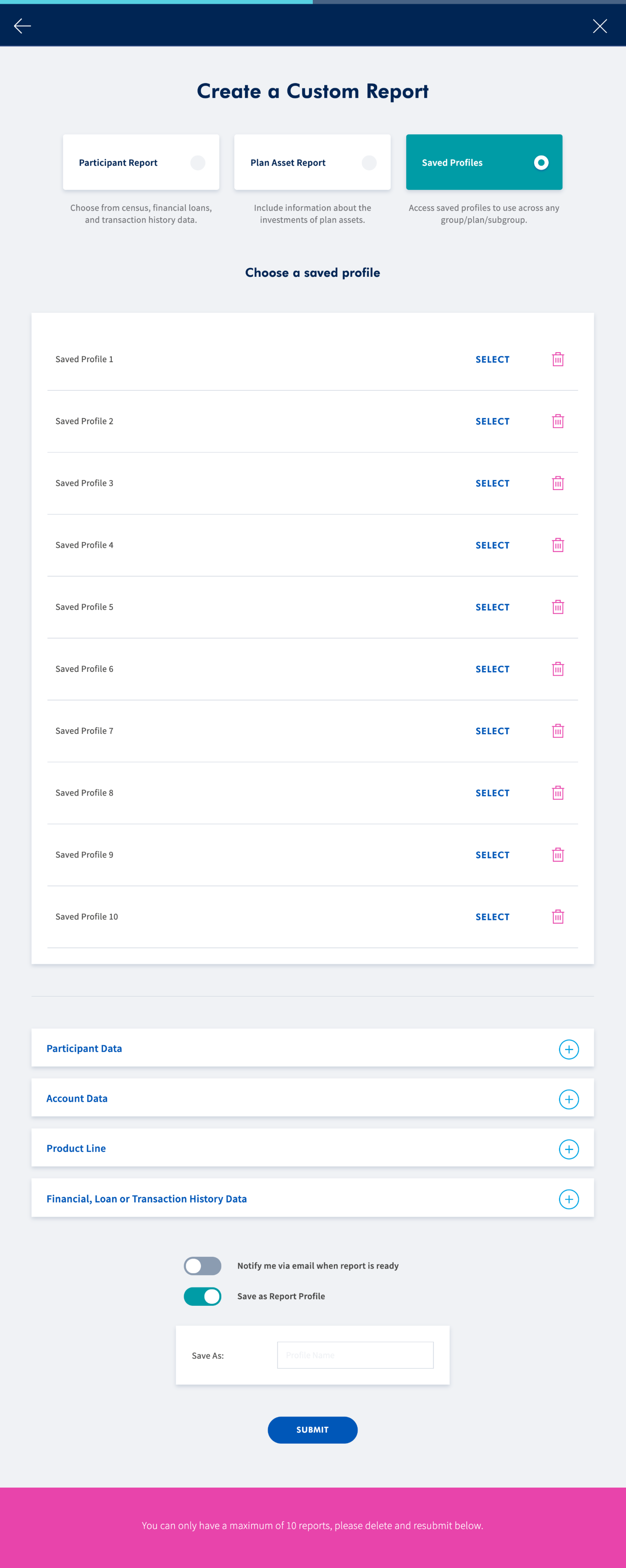Expand Financial, Loan or Transaction History Data
The height and width of the screenshot is (1568, 626).
pyautogui.click(x=568, y=1199)
